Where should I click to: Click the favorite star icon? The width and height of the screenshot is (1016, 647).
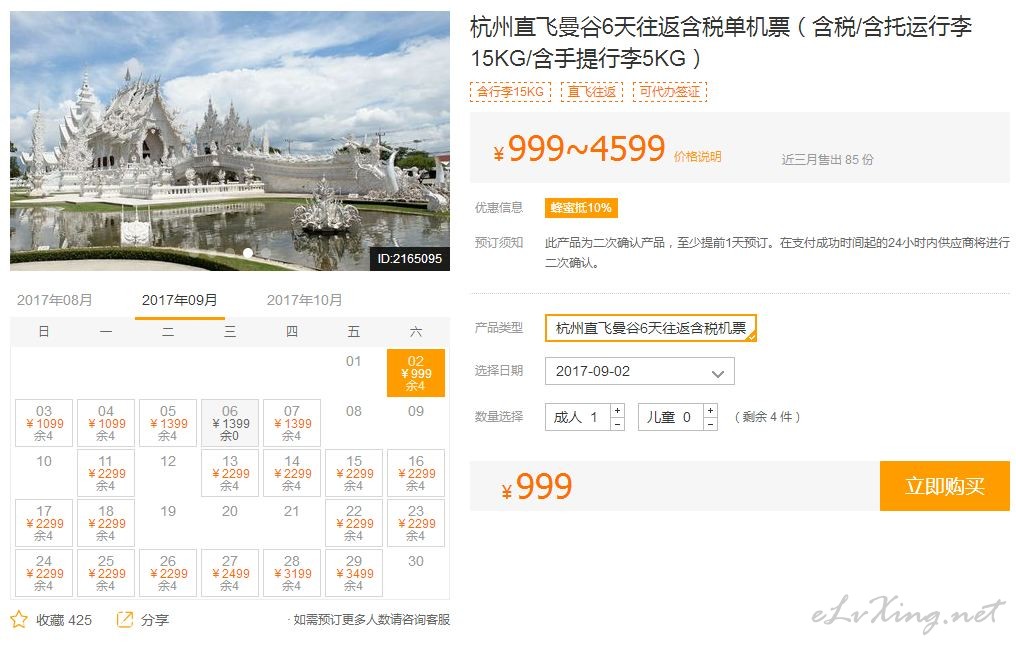click(19, 619)
